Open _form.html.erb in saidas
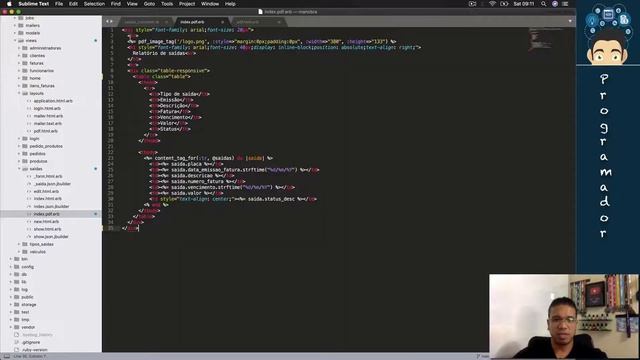 tap(48, 176)
